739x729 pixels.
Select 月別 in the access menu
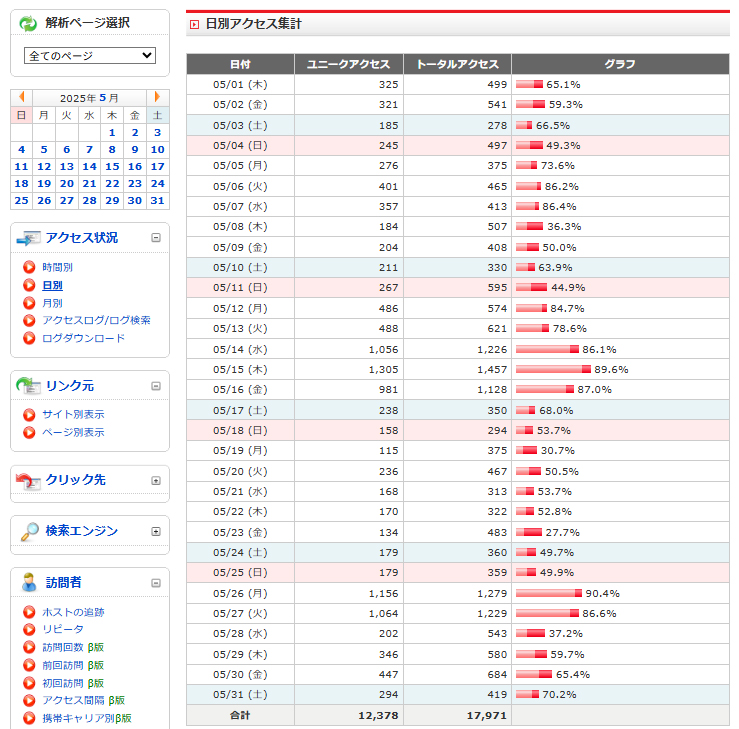pos(52,303)
